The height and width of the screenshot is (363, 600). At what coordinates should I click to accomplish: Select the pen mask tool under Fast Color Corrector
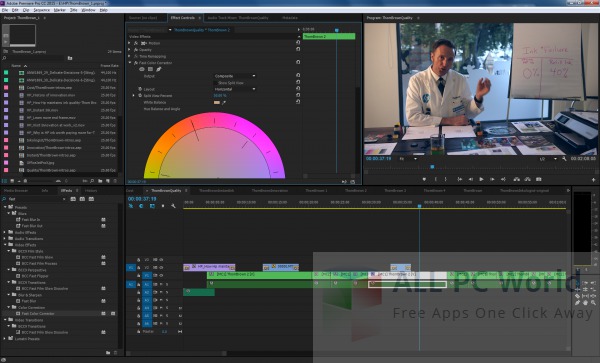pos(158,69)
